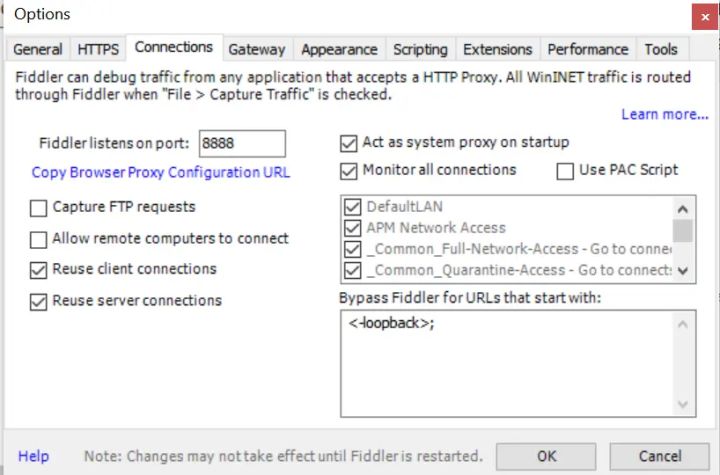
Task: Uncheck Monitor all connections
Action: click(349, 171)
